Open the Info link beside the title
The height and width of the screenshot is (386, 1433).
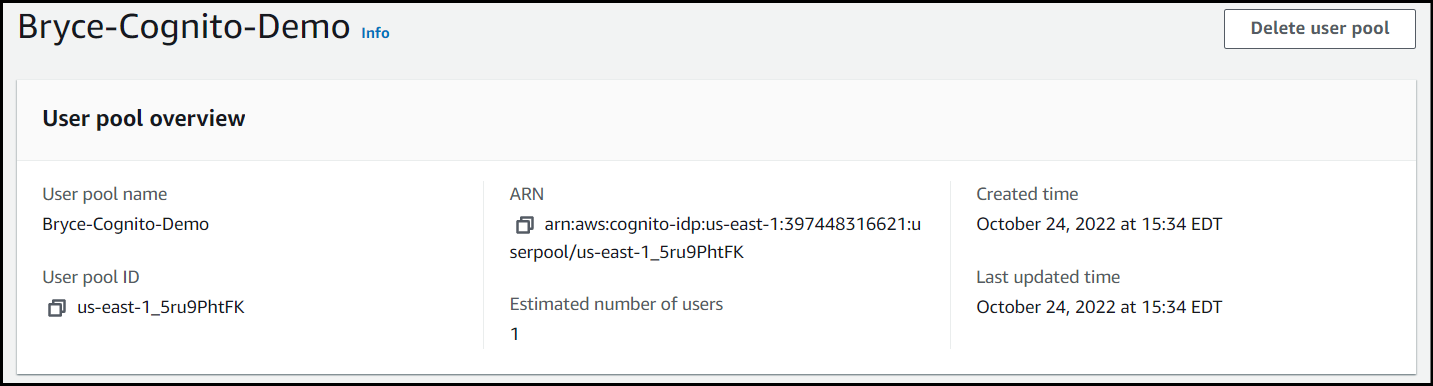click(375, 33)
